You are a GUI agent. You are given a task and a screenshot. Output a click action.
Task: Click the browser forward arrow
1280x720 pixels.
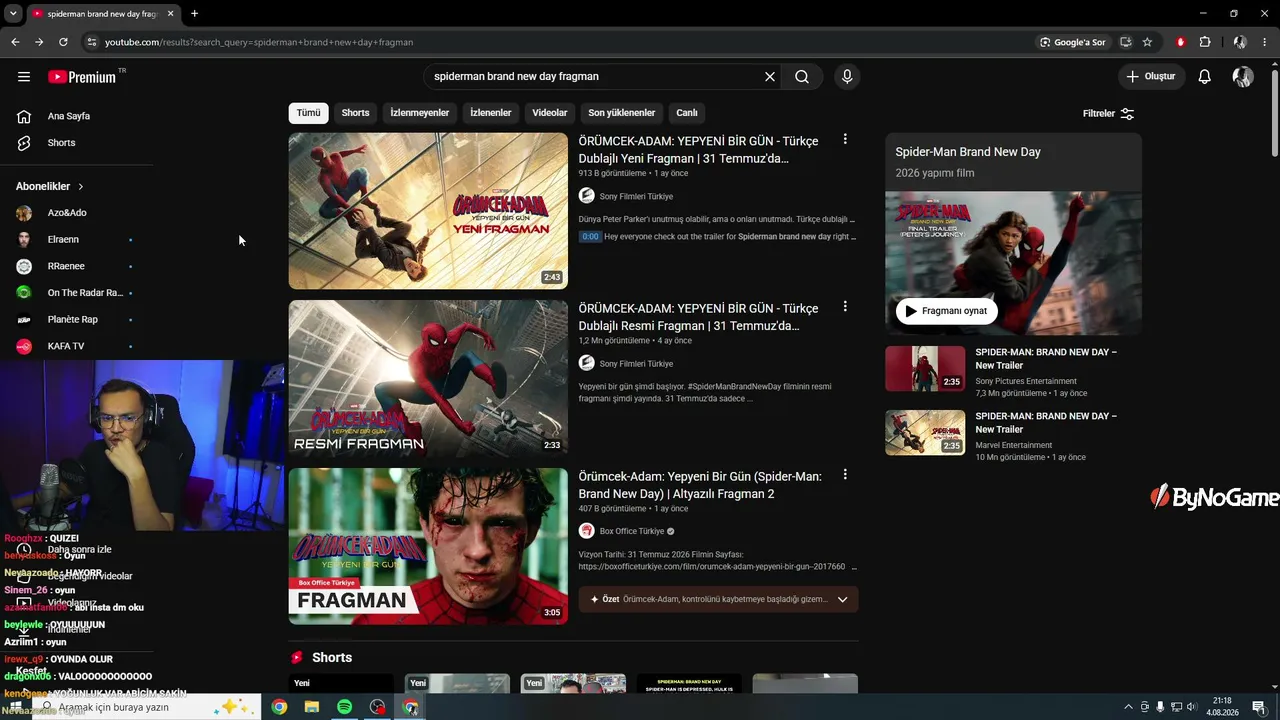pyautogui.click(x=39, y=42)
